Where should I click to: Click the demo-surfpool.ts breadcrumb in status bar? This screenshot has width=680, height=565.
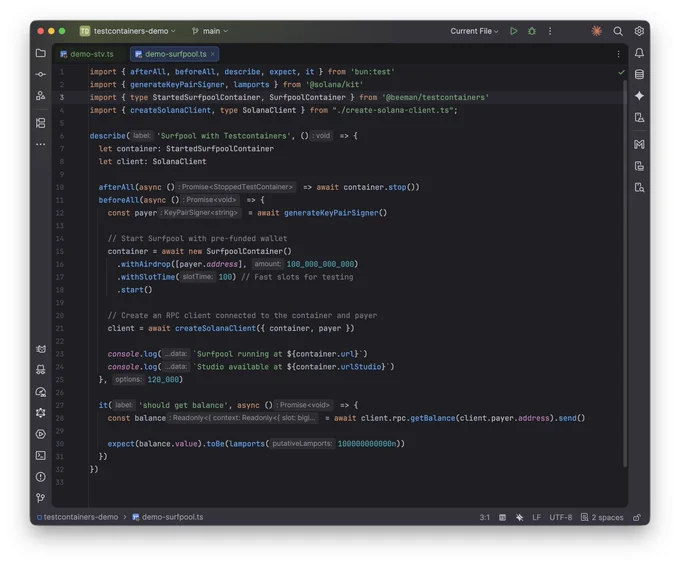tap(168, 517)
